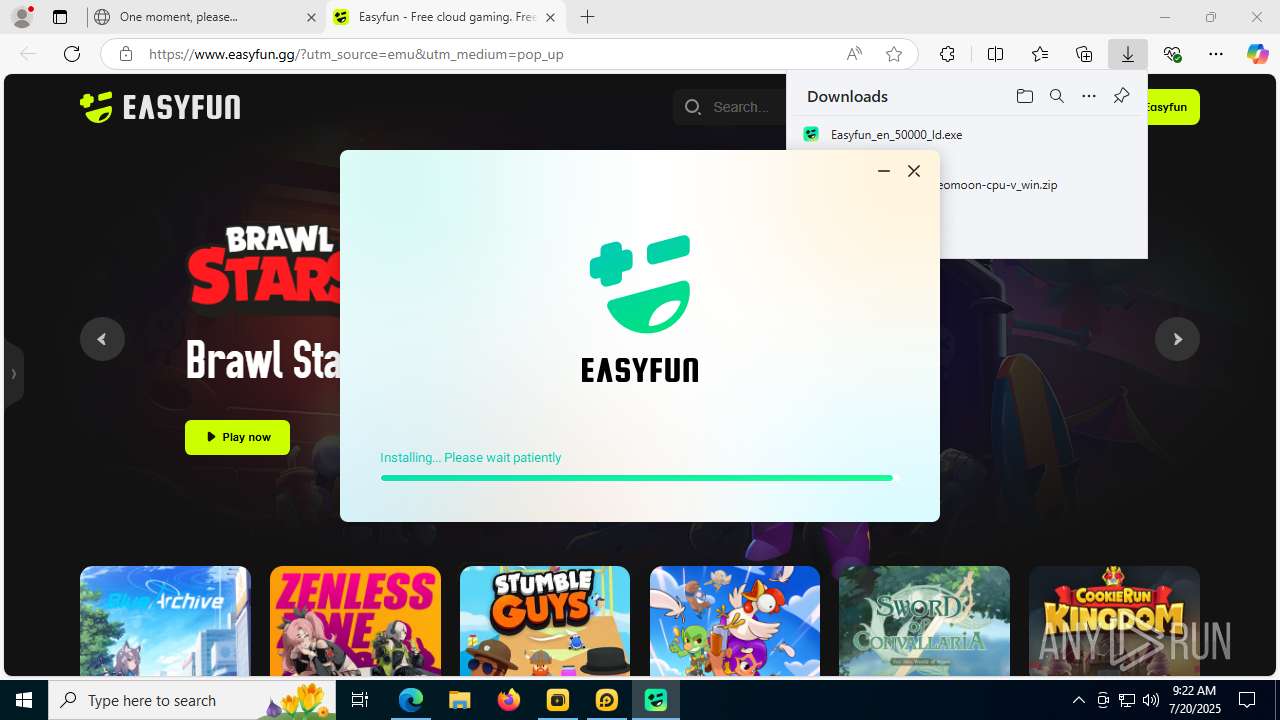This screenshot has height=720, width=1280.
Task: Open Browser essentials icon
Action: 1172,54
